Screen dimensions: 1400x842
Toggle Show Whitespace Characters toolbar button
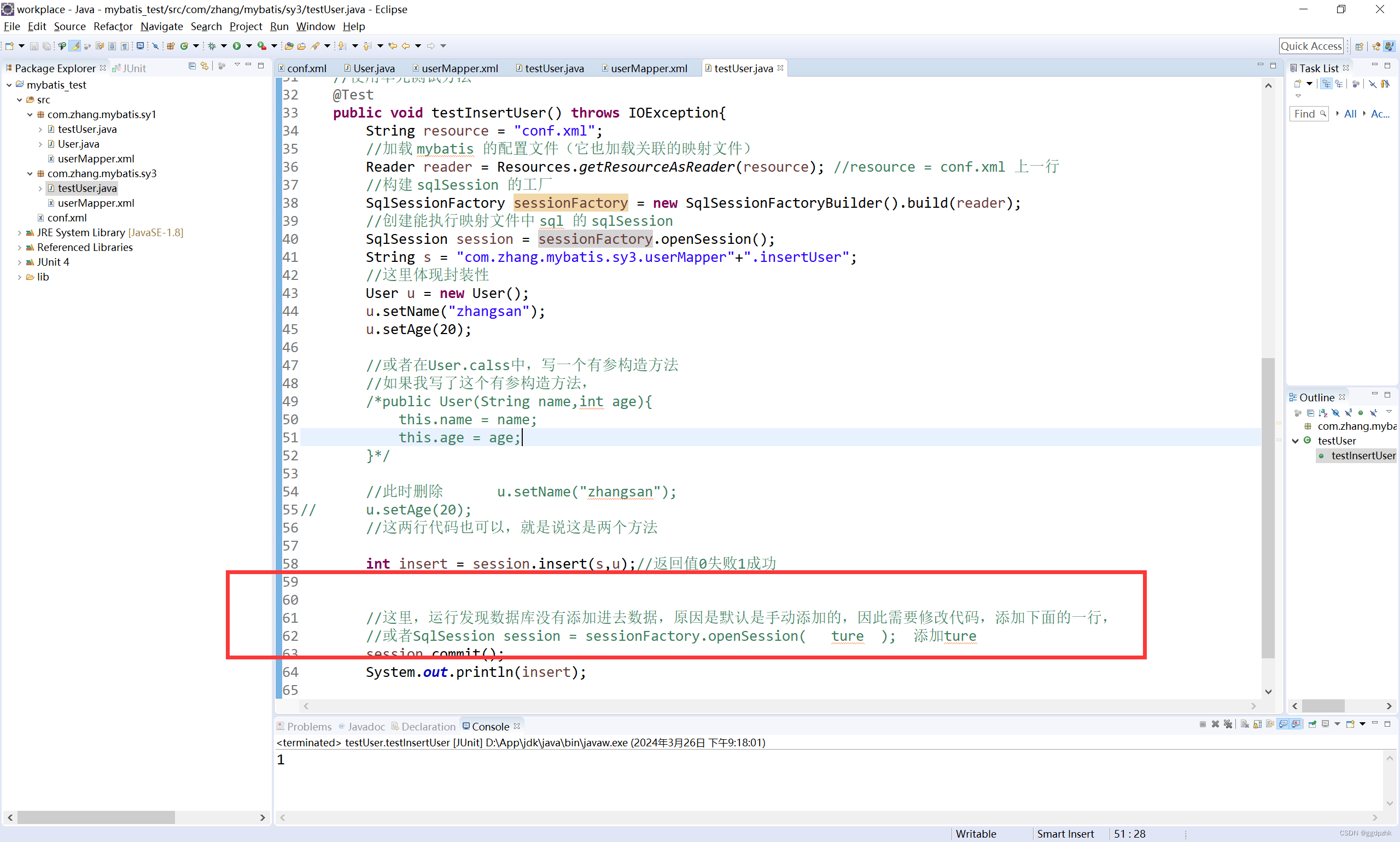[x=124, y=46]
